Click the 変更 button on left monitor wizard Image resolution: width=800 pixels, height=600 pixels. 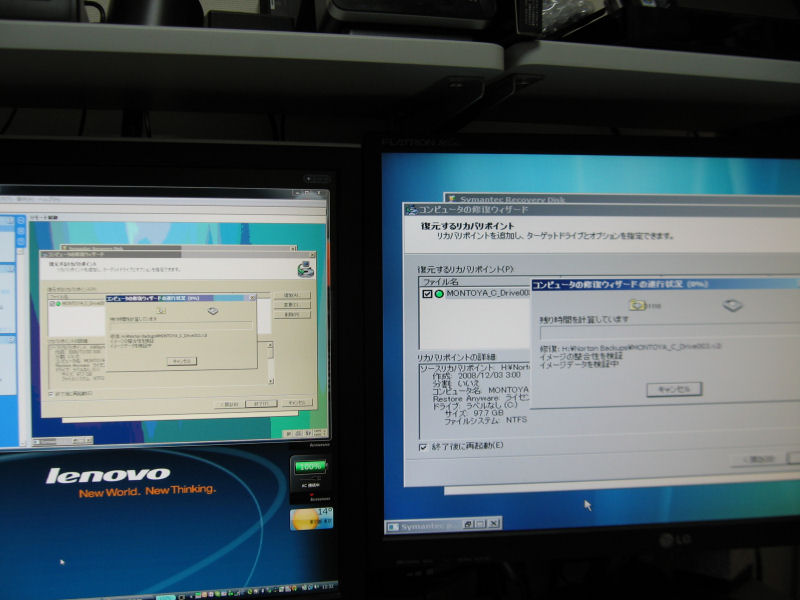tap(292, 305)
